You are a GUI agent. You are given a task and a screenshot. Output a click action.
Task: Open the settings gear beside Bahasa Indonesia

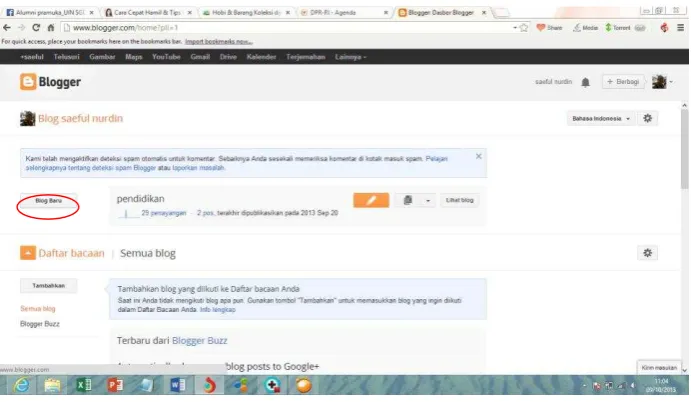pos(647,118)
